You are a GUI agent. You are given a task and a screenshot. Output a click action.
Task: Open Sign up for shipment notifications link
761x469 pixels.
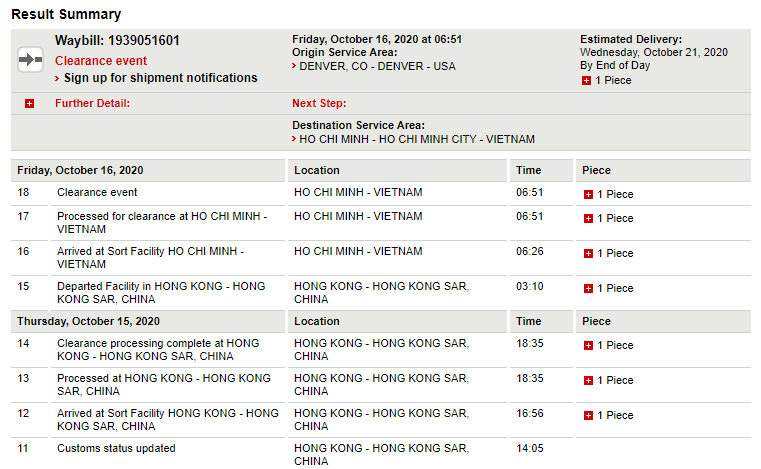(160, 78)
